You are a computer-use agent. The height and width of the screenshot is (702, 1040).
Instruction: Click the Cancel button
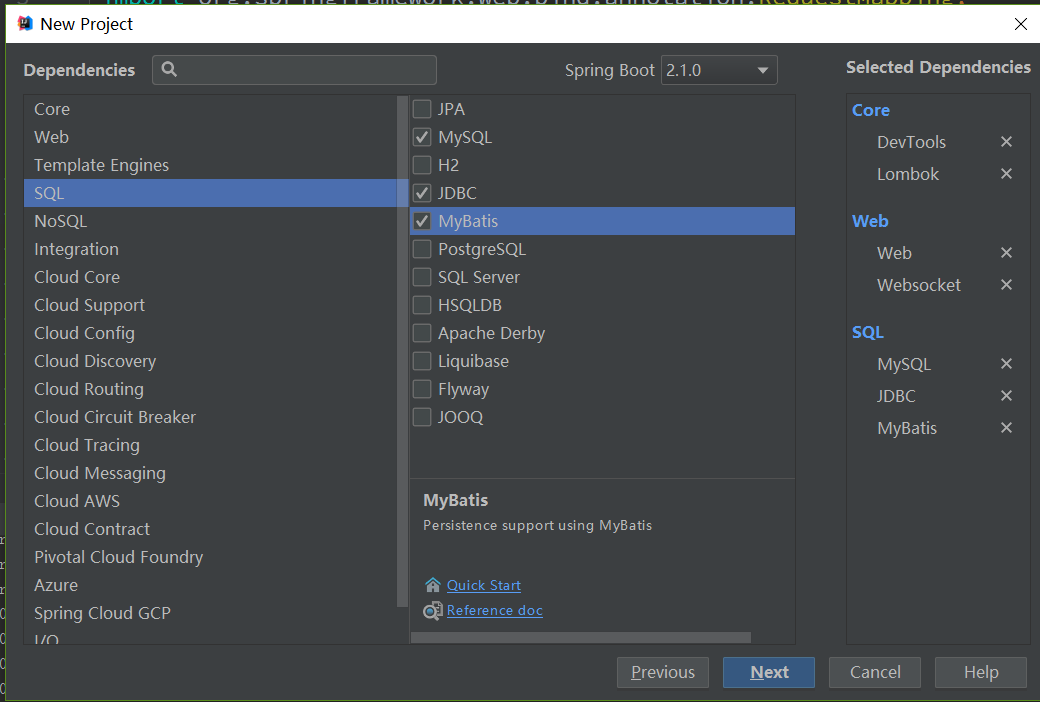pyautogui.click(x=875, y=672)
